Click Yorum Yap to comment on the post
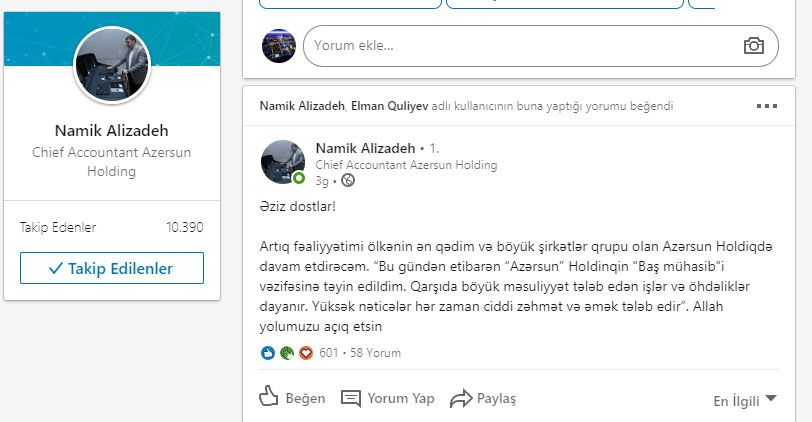812x422 pixels. [x=388, y=398]
